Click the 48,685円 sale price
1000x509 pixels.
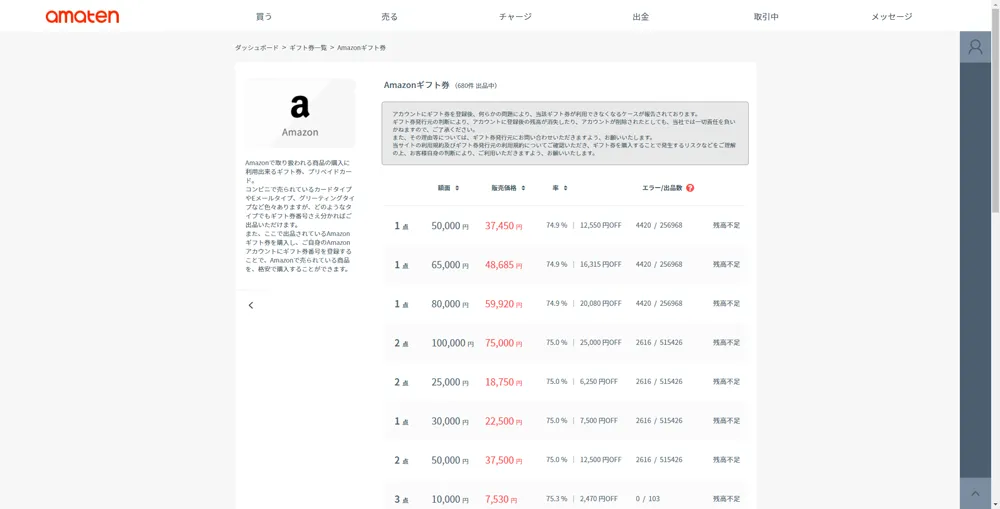503,265
